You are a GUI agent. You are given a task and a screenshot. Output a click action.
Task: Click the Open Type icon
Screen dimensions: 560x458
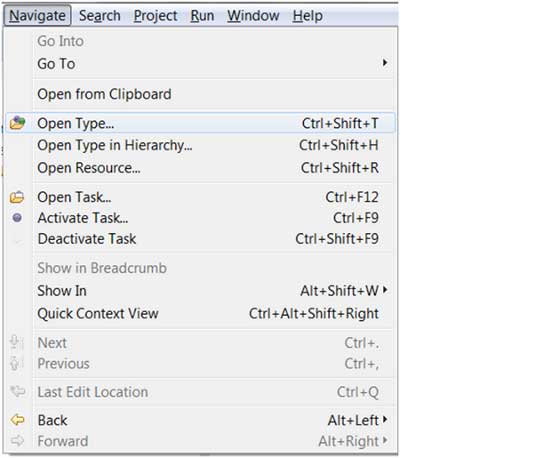[x=17, y=123]
